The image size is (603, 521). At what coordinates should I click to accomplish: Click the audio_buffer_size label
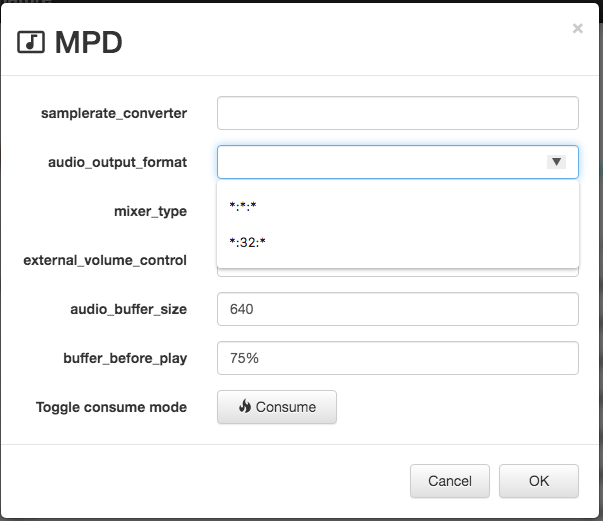point(128,309)
